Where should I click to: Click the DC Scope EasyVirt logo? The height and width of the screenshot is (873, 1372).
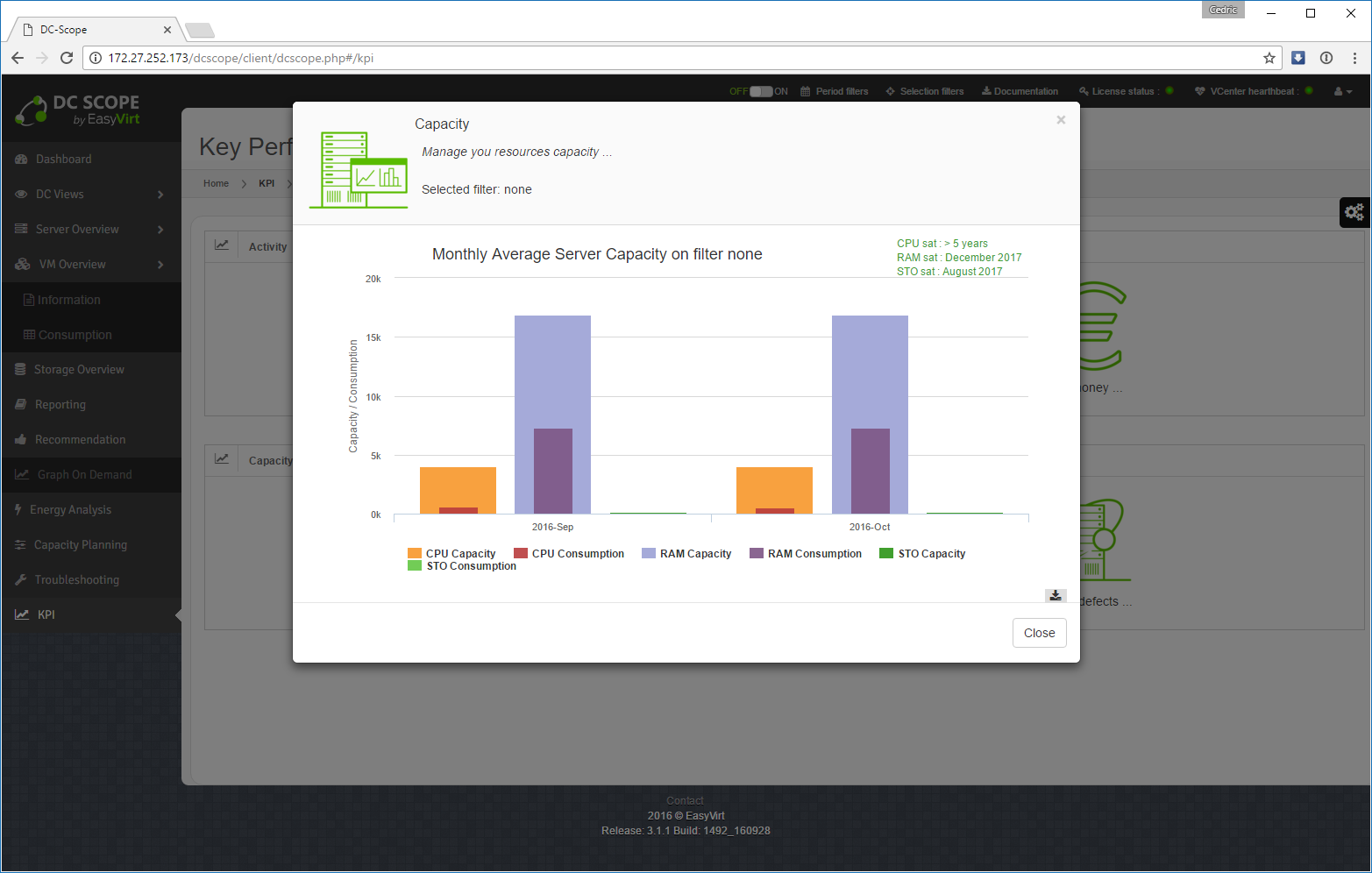pyautogui.click(x=77, y=110)
